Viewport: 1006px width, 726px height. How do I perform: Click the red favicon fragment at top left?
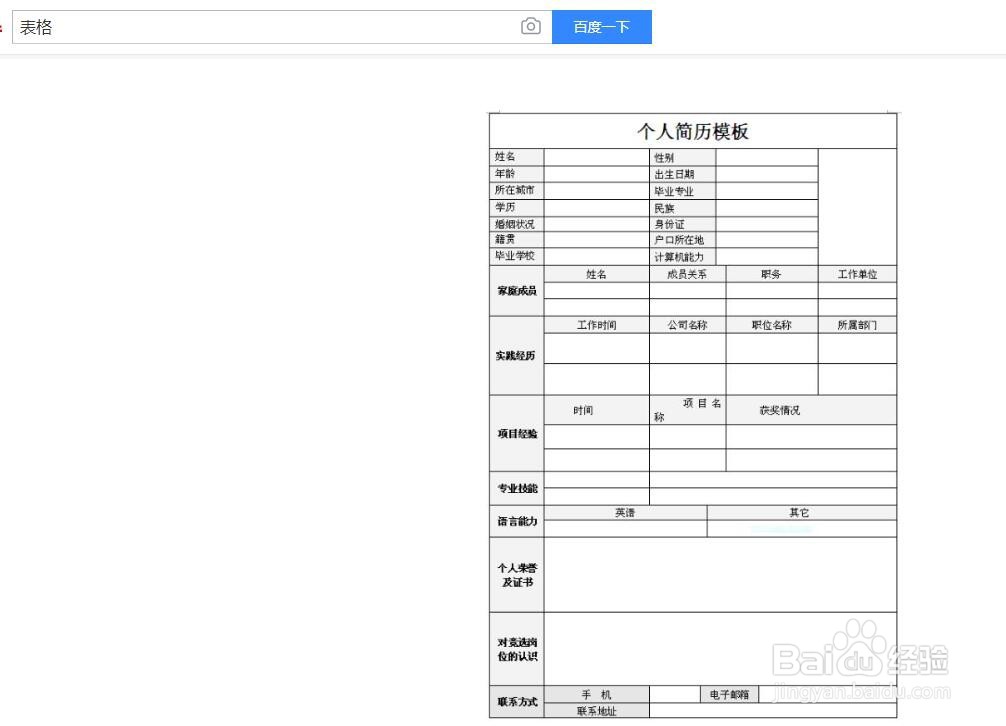(x=3, y=27)
